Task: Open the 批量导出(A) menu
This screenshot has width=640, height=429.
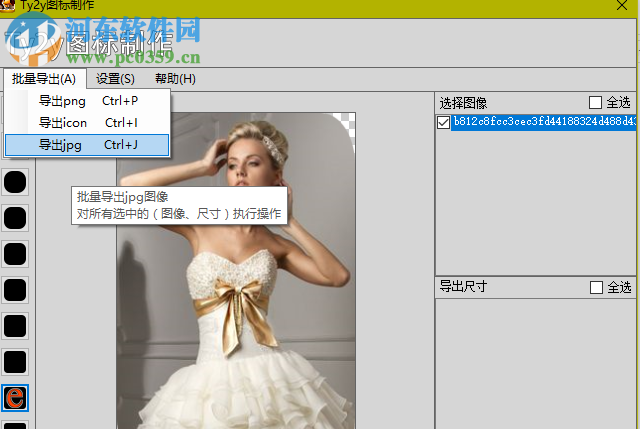Action: (x=44, y=79)
